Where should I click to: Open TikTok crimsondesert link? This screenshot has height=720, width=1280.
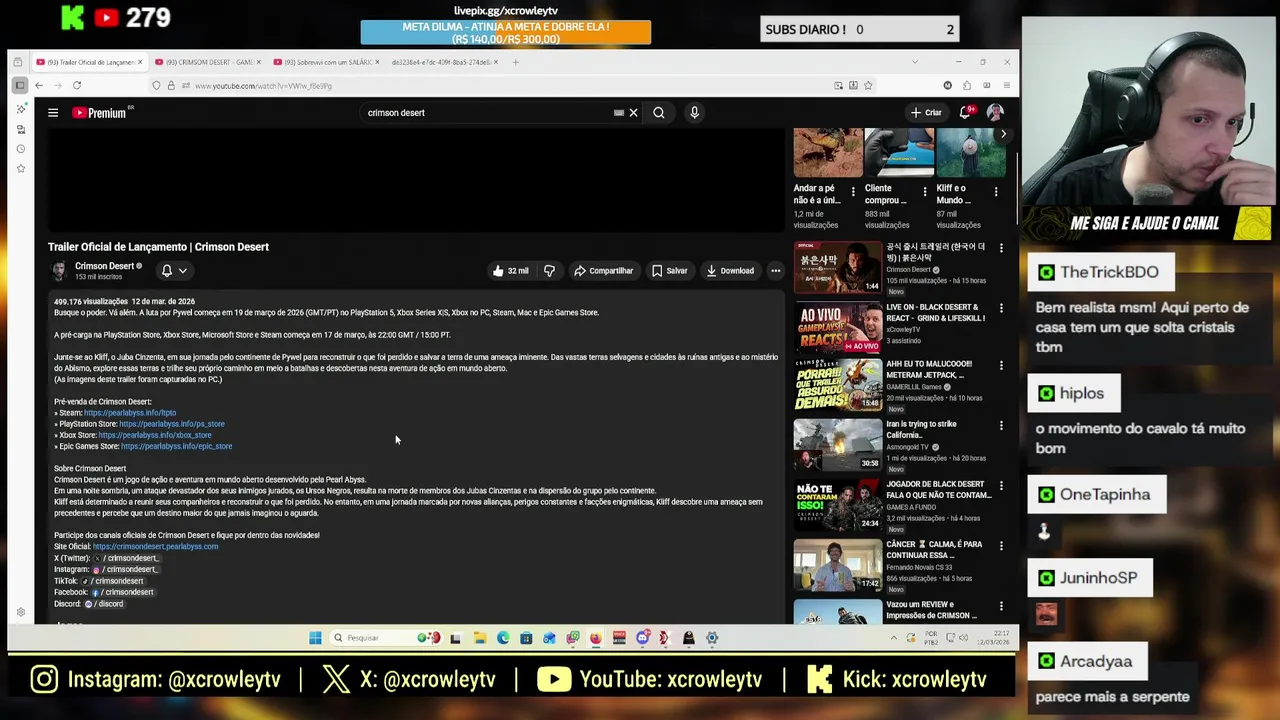click(x=112, y=581)
